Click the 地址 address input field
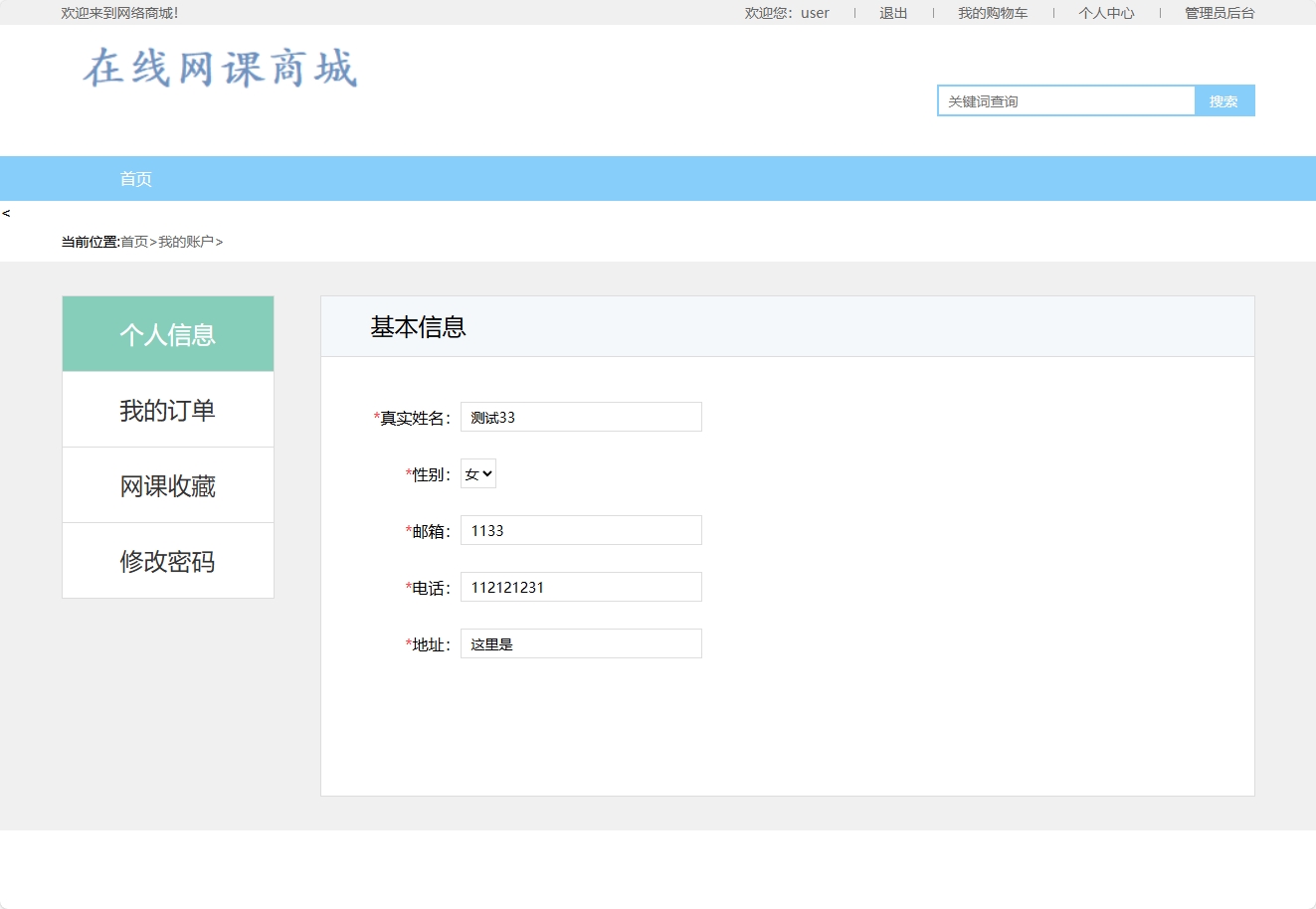The width and height of the screenshot is (1316, 909). tap(581, 643)
